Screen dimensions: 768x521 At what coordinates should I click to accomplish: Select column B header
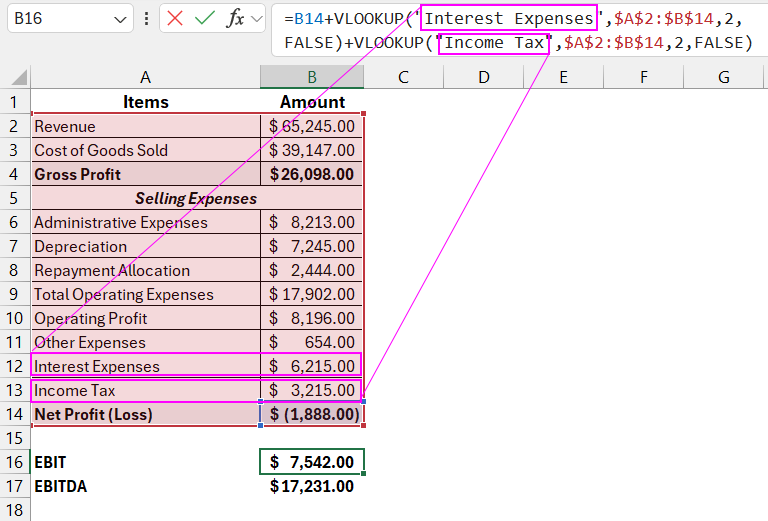[312, 77]
